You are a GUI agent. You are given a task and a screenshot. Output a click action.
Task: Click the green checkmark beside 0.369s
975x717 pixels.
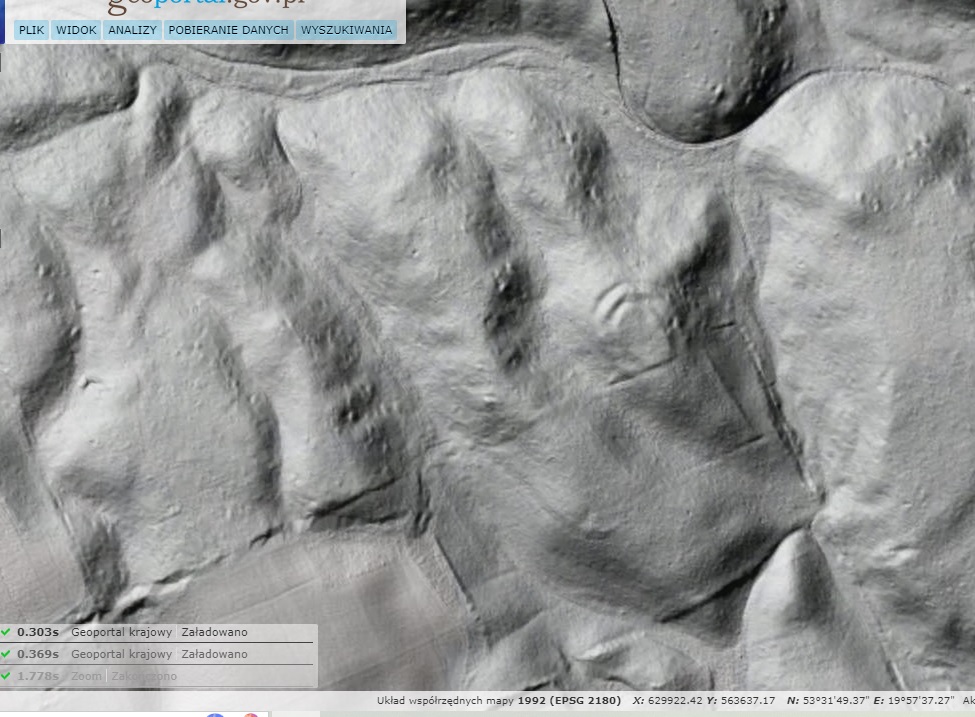[x=6, y=654]
